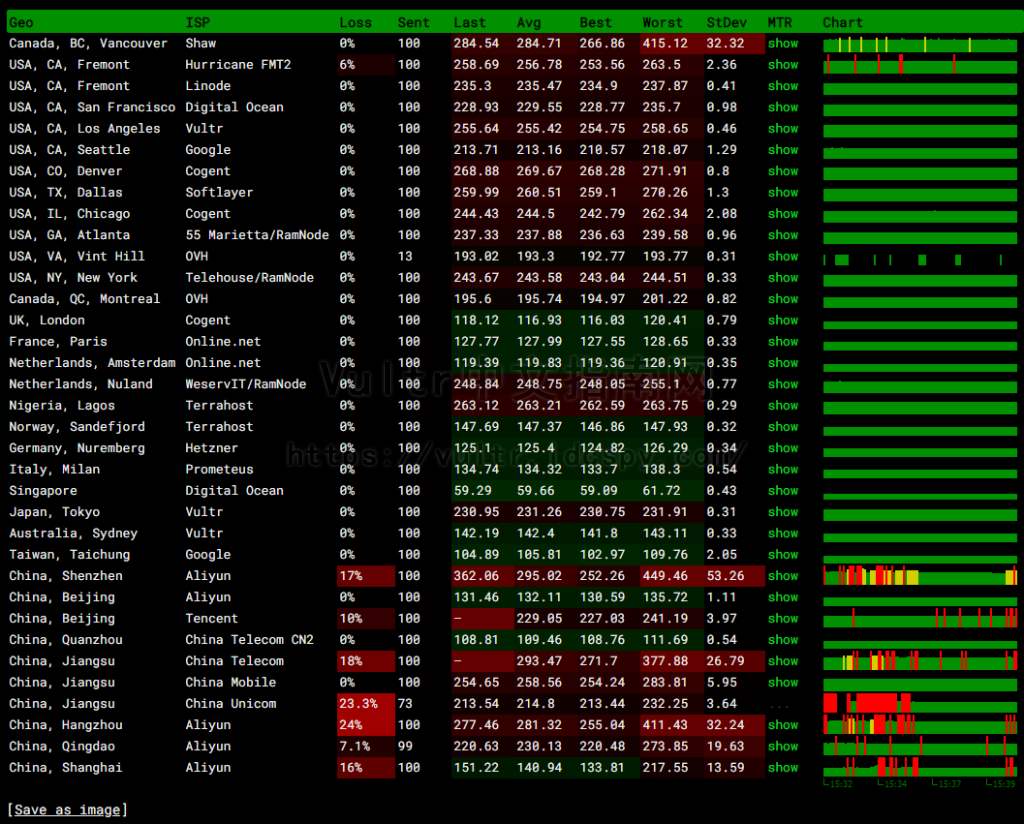The width and height of the screenshot is (1024, 824).
Task: Click the 'USA, TX, Dallas' geo cell
Action: click(65, 193)
